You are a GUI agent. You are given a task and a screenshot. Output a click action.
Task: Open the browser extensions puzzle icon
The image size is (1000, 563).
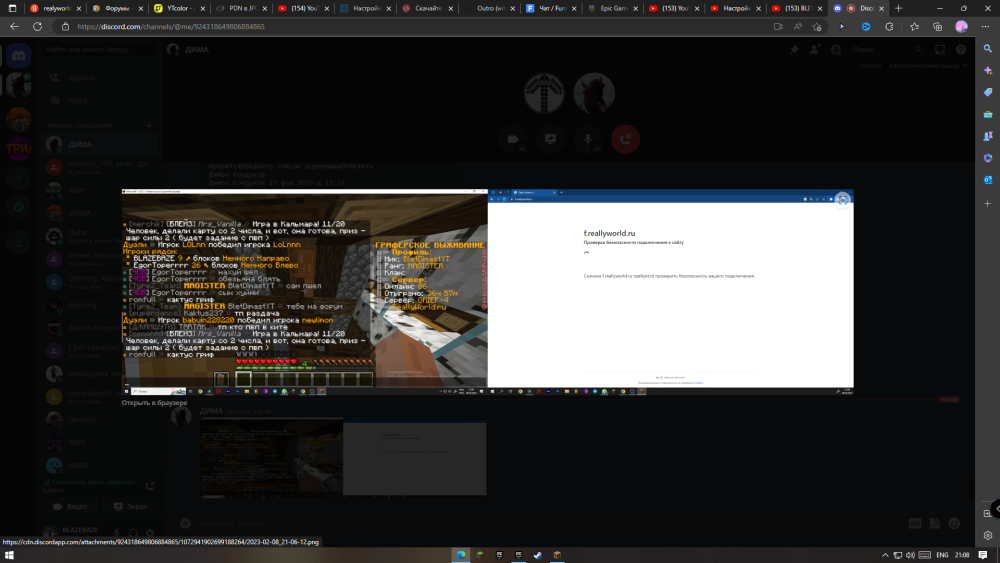pos(890,27)
